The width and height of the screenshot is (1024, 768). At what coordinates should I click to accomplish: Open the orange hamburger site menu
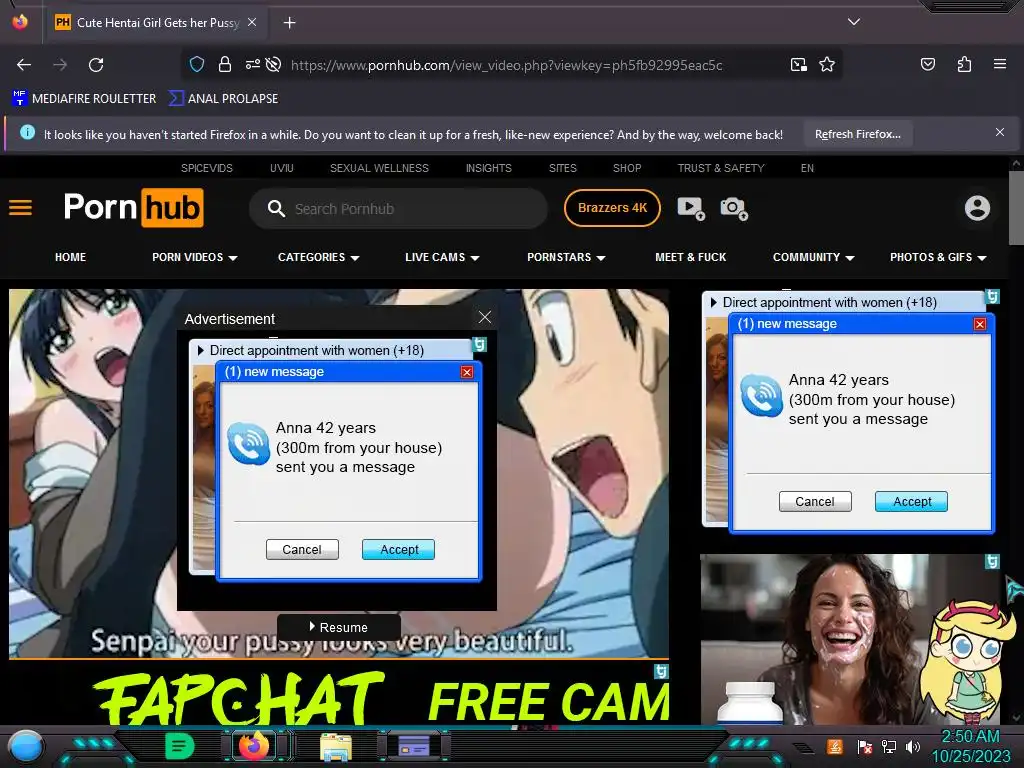point(20,208)
